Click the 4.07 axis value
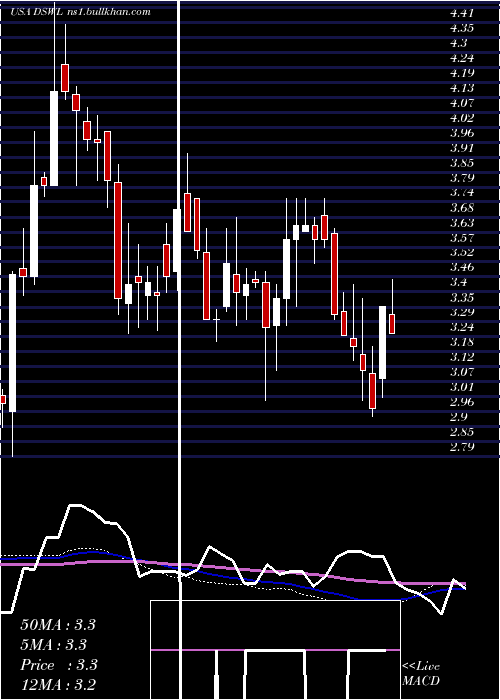 (x=462, y=103)
